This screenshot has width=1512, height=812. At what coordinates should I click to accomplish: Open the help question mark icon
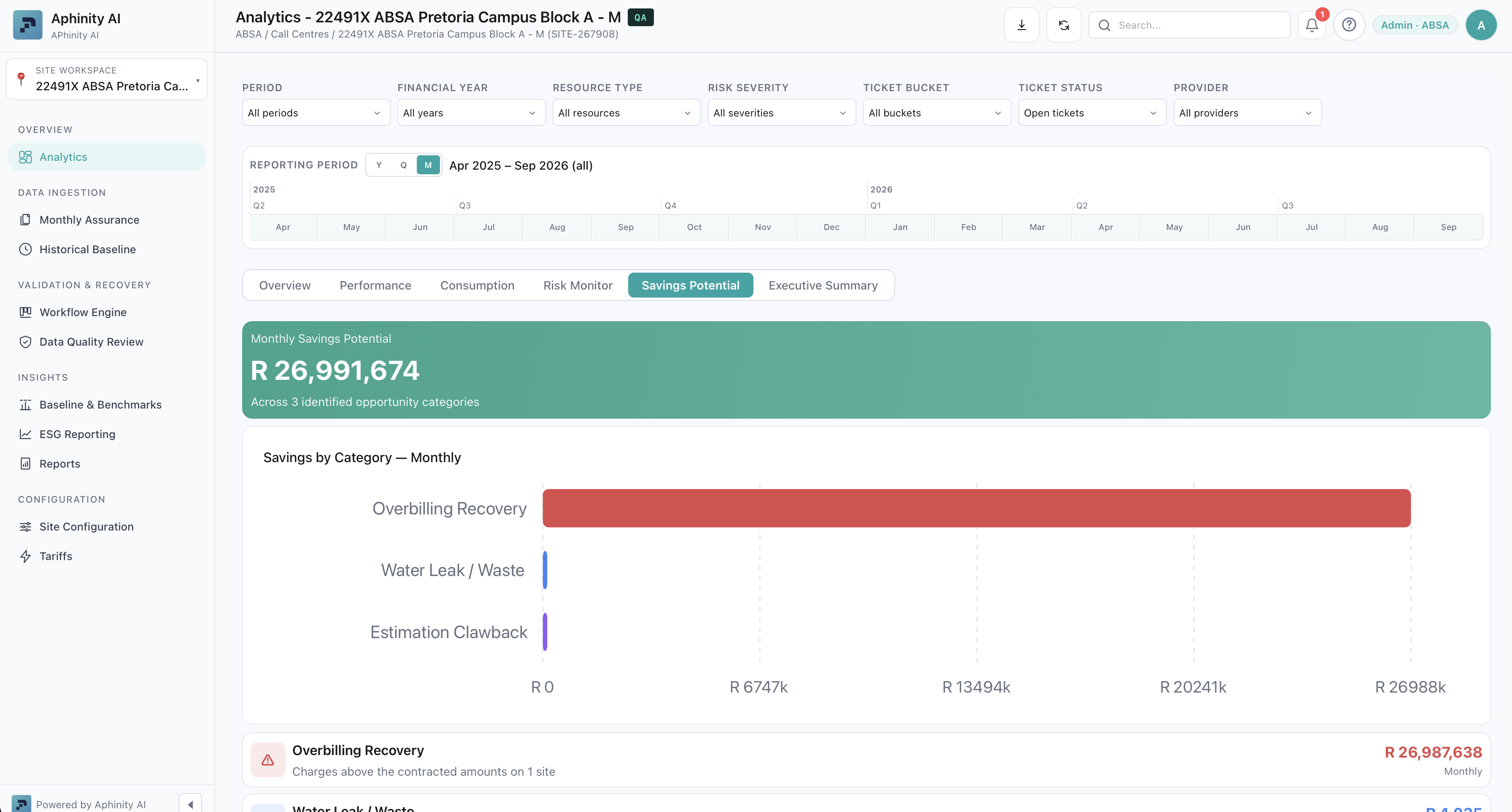[x=1349, y=25]
